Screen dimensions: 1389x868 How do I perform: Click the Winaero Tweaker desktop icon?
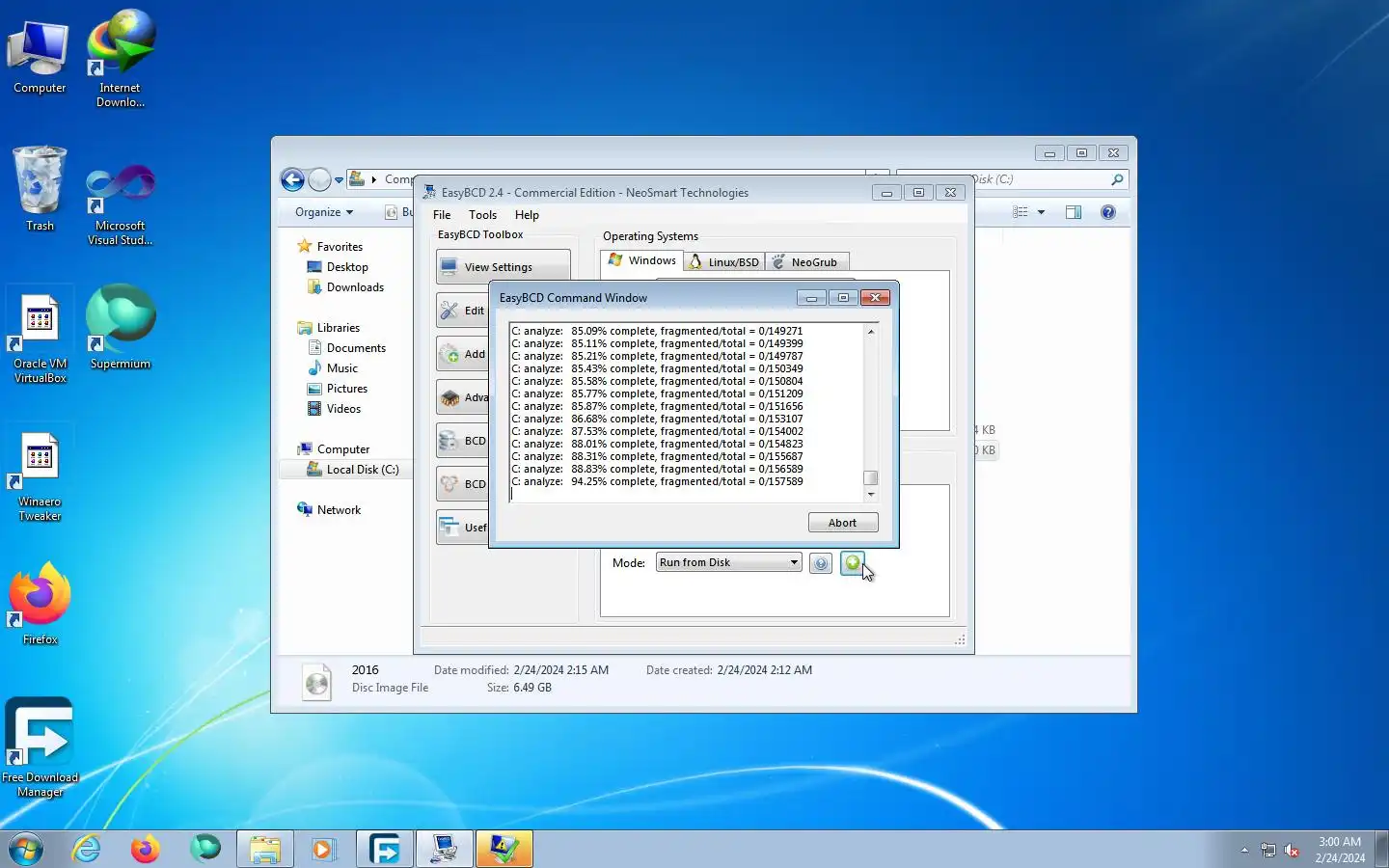tap(40, 477)
